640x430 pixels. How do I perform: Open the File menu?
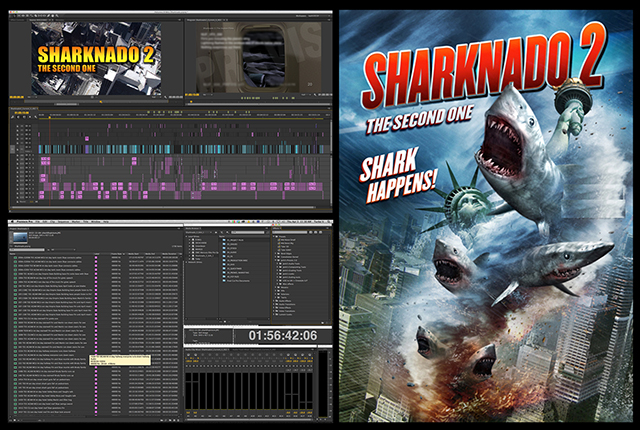point(37,222)
